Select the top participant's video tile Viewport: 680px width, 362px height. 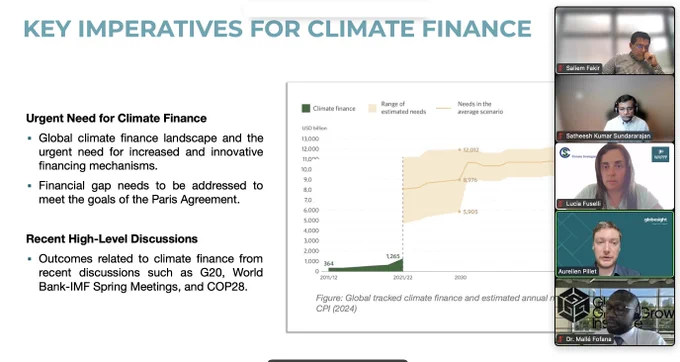coord(615,41)
